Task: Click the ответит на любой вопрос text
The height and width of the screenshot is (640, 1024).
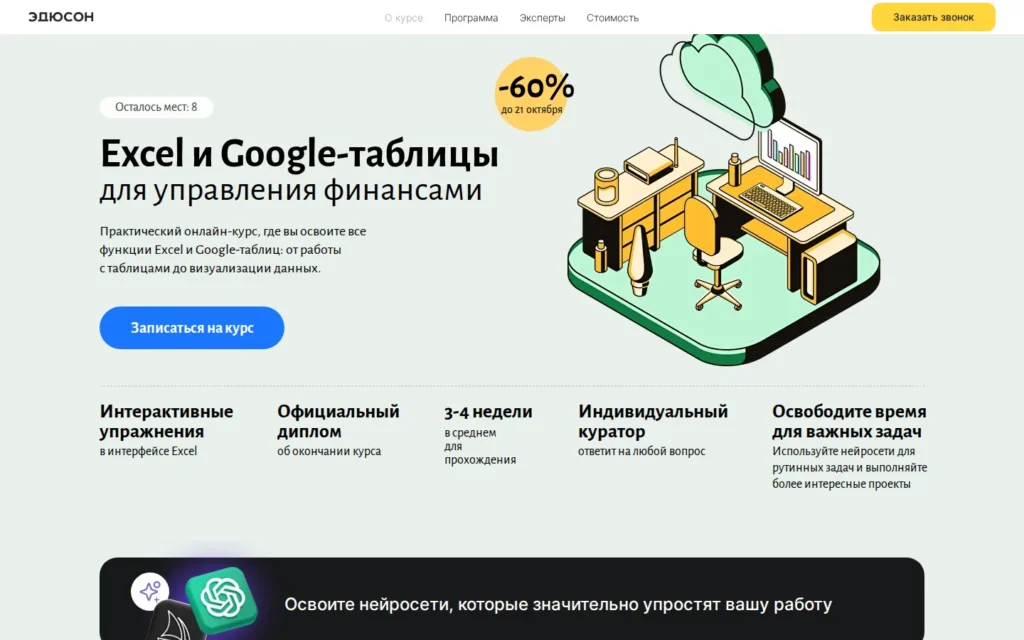Action: click(x=642, y=451)
